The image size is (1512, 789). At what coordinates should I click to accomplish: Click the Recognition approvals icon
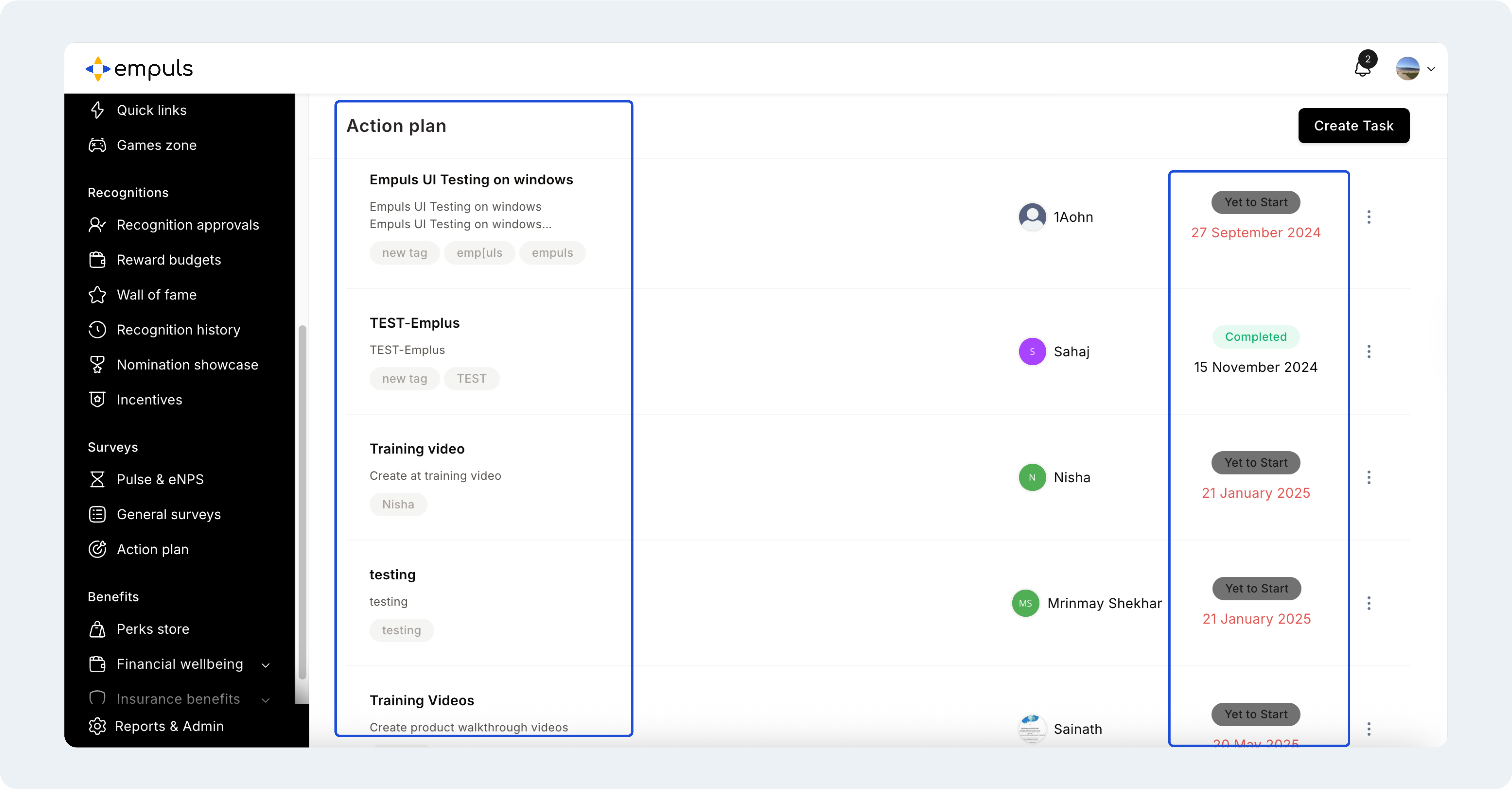(x=97, y=225)
